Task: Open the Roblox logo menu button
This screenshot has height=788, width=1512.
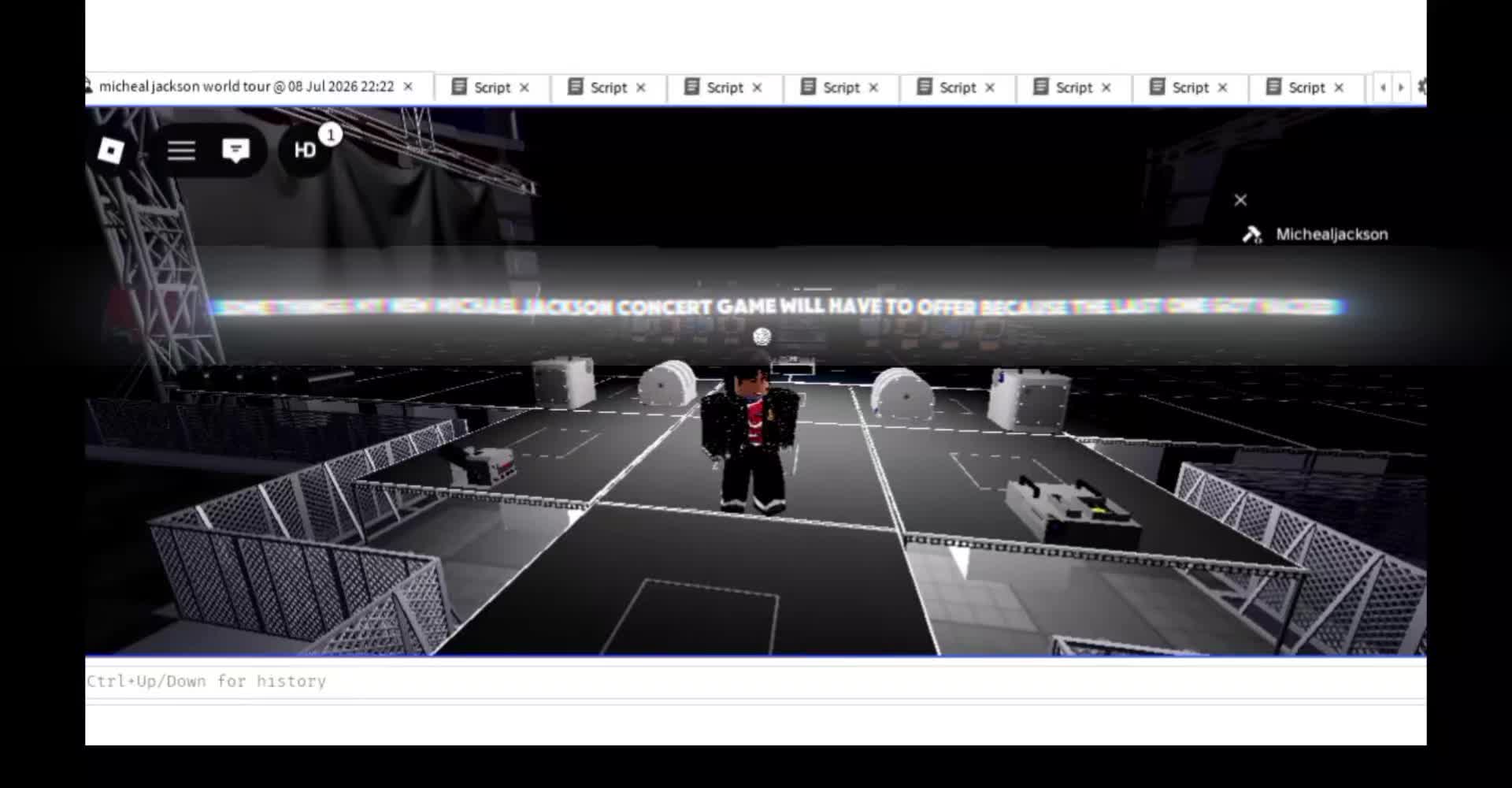Action: (x=111, y=150)
